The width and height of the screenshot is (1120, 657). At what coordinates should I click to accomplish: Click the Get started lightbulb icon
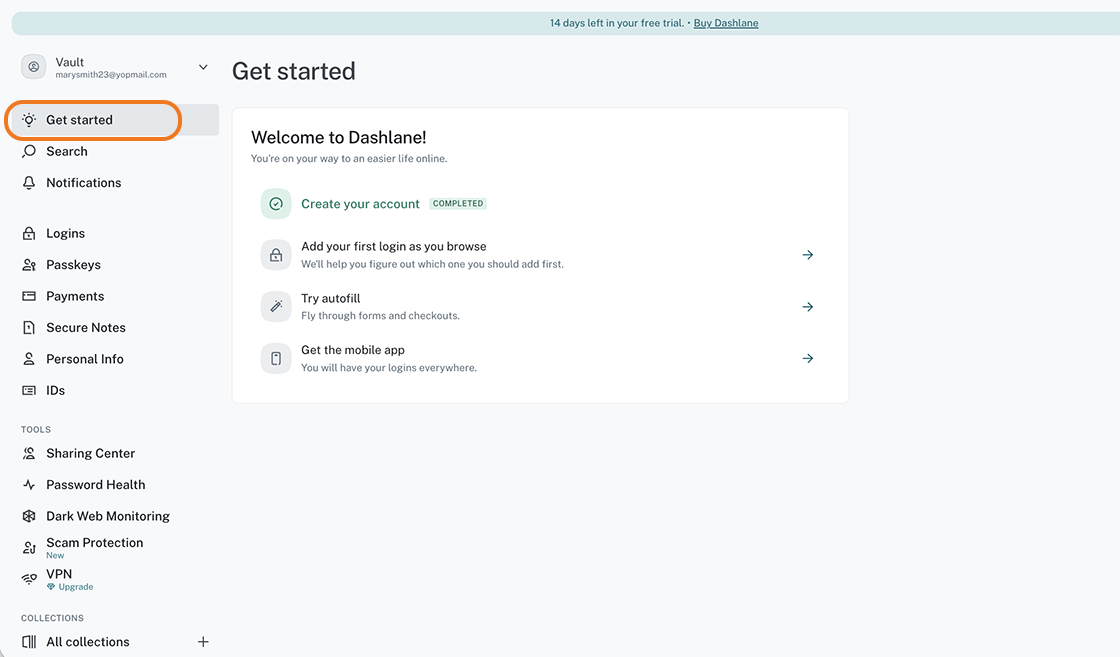tap(29, 120)
